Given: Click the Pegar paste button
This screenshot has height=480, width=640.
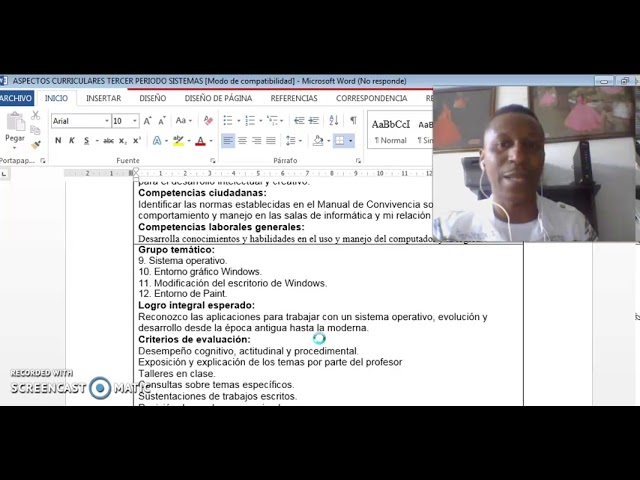Looking at the screenshot, I should 15,127.
